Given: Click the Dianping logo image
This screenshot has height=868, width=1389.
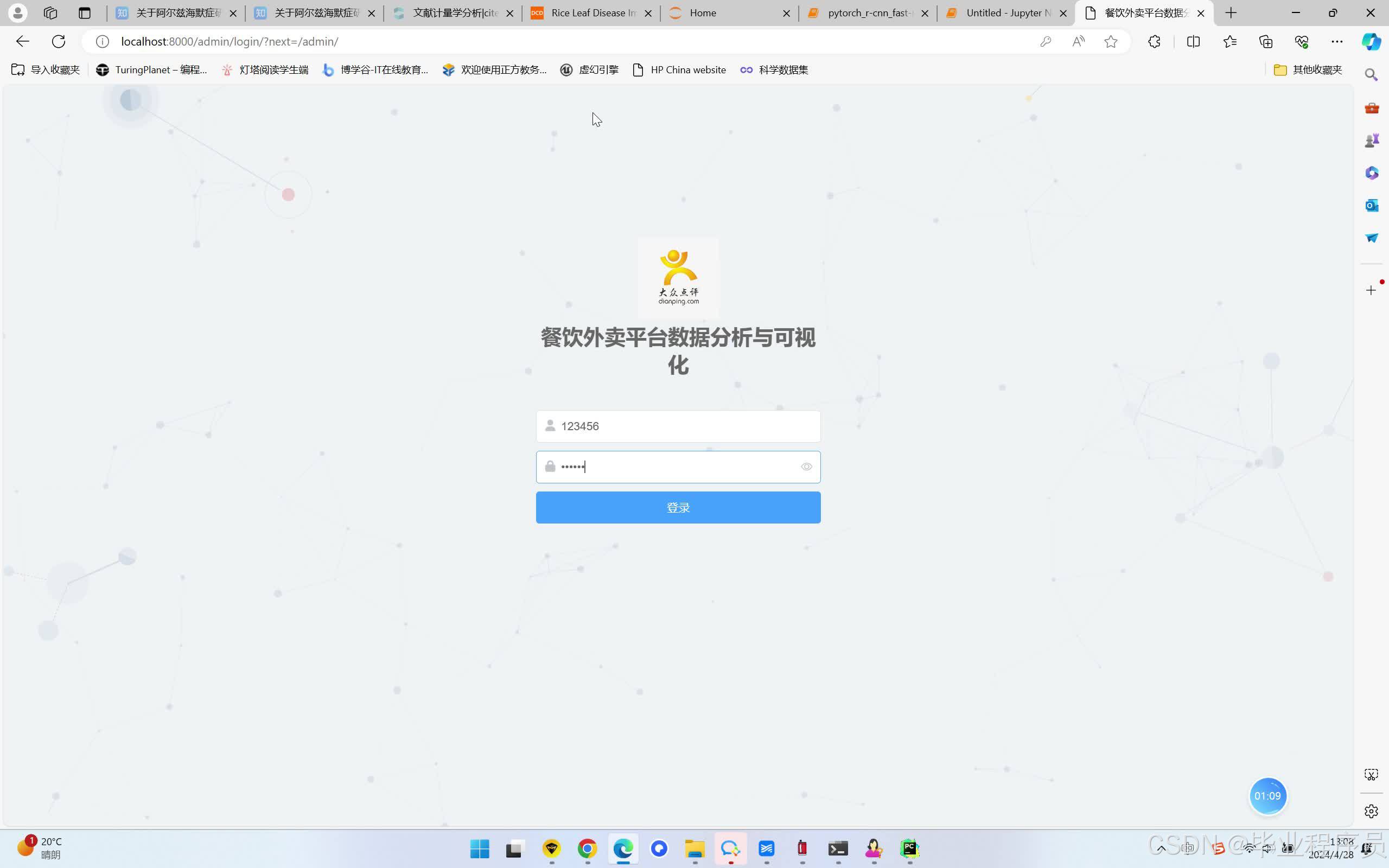Looking at the screenshot, I should [x=678, y=277].
